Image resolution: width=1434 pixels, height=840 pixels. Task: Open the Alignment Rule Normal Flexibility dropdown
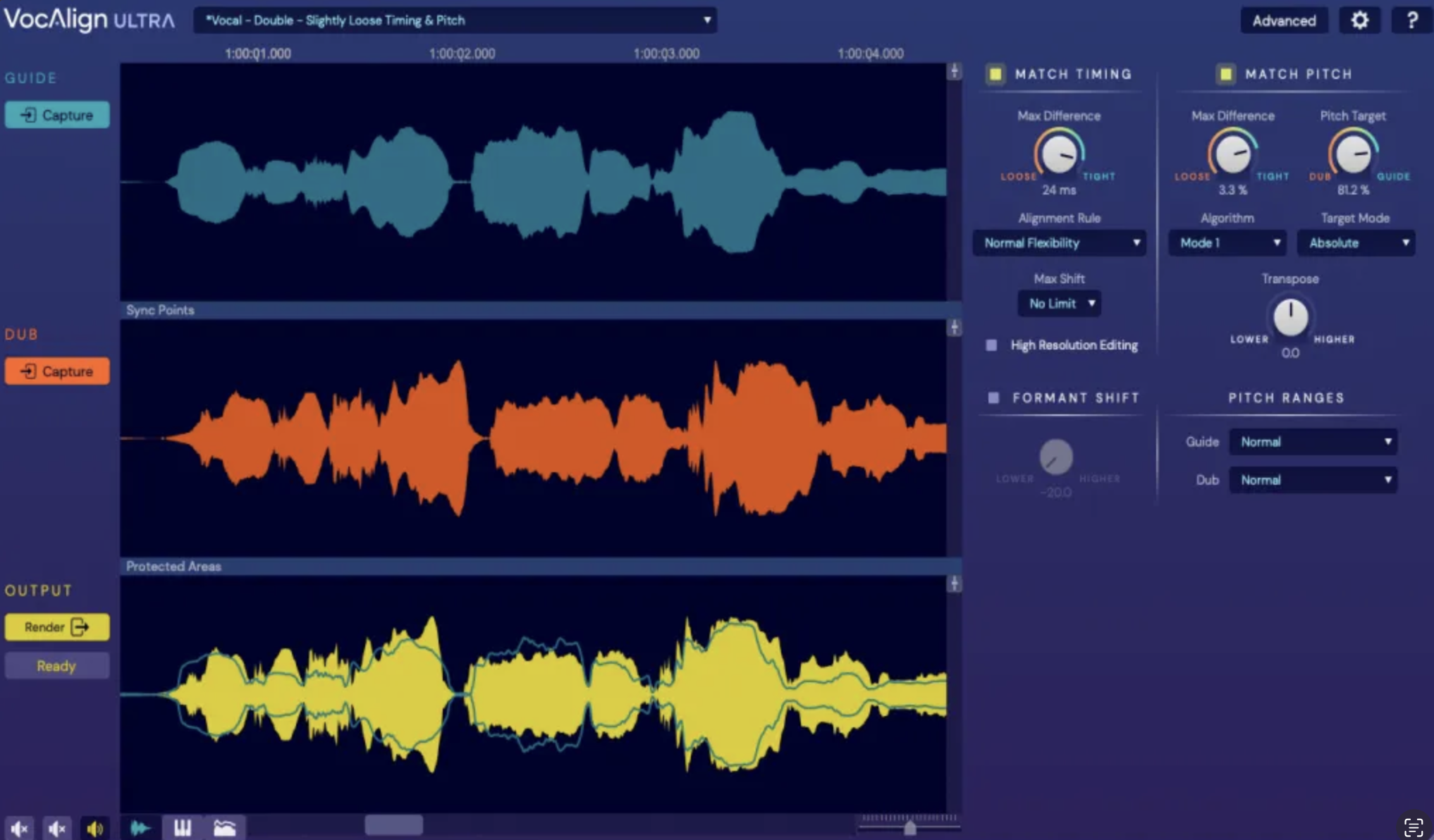pos(1060,243)
